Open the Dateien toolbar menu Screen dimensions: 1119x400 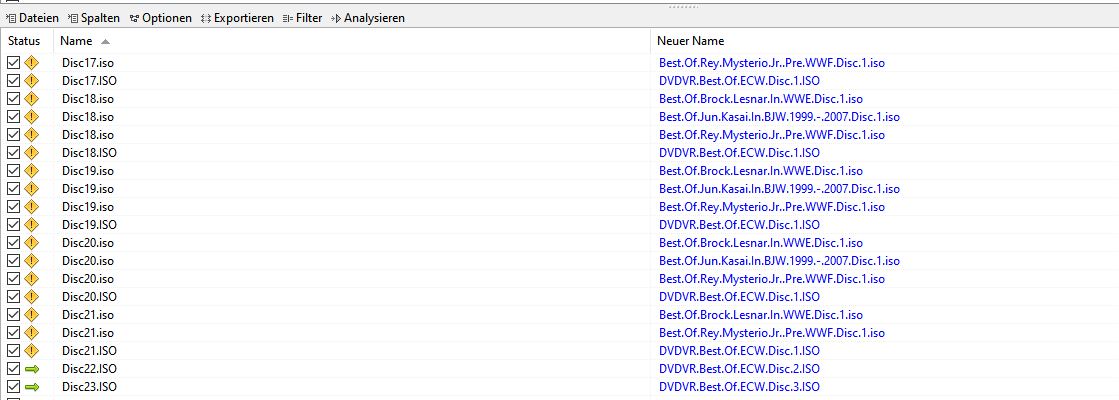(x=32, y=18)
